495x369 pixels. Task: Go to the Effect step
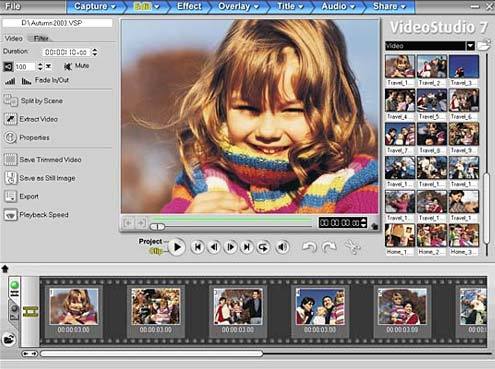tap(189, 6)
